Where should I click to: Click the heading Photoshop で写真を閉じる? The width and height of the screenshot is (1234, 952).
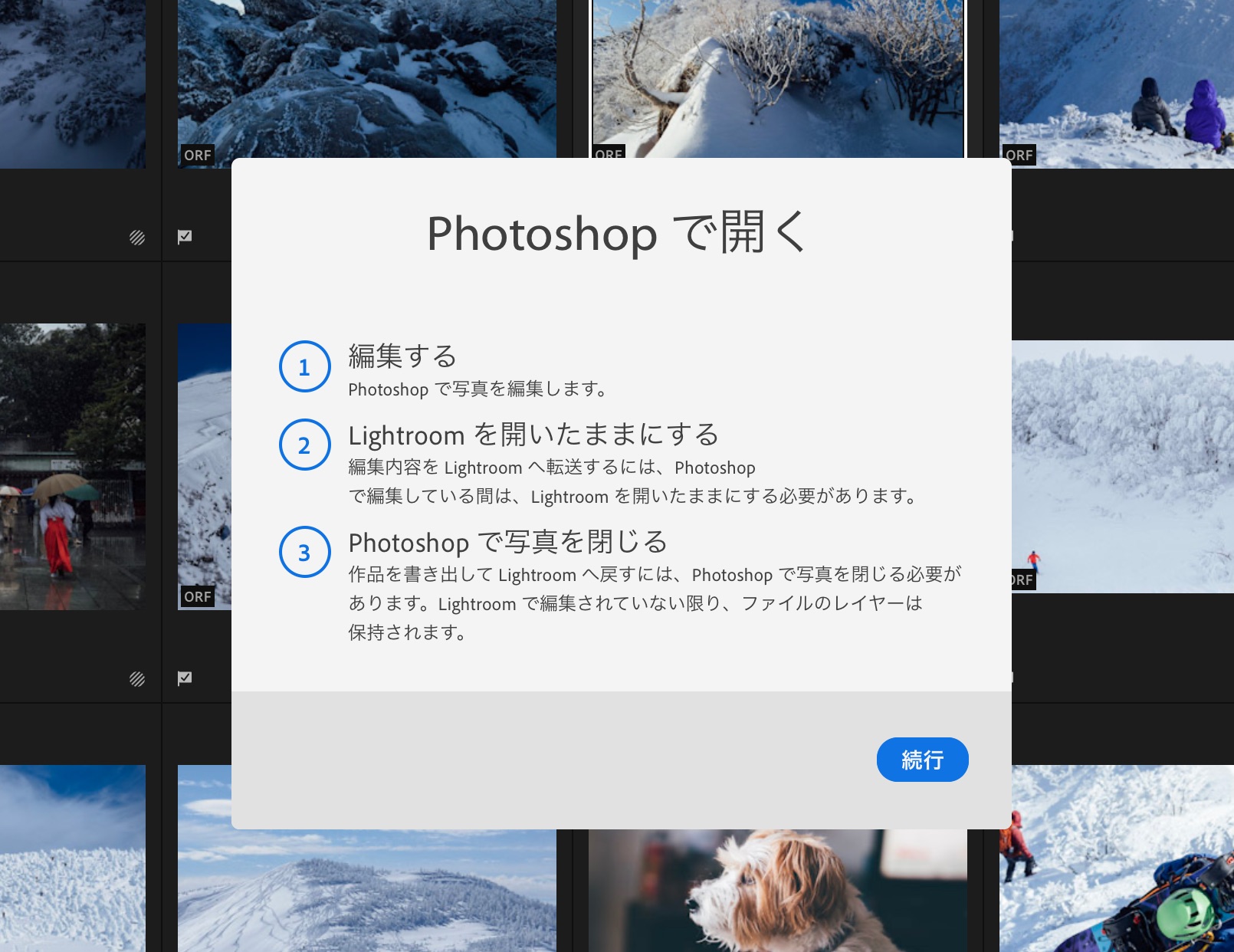pyautogui.click(x=507, y=542)
